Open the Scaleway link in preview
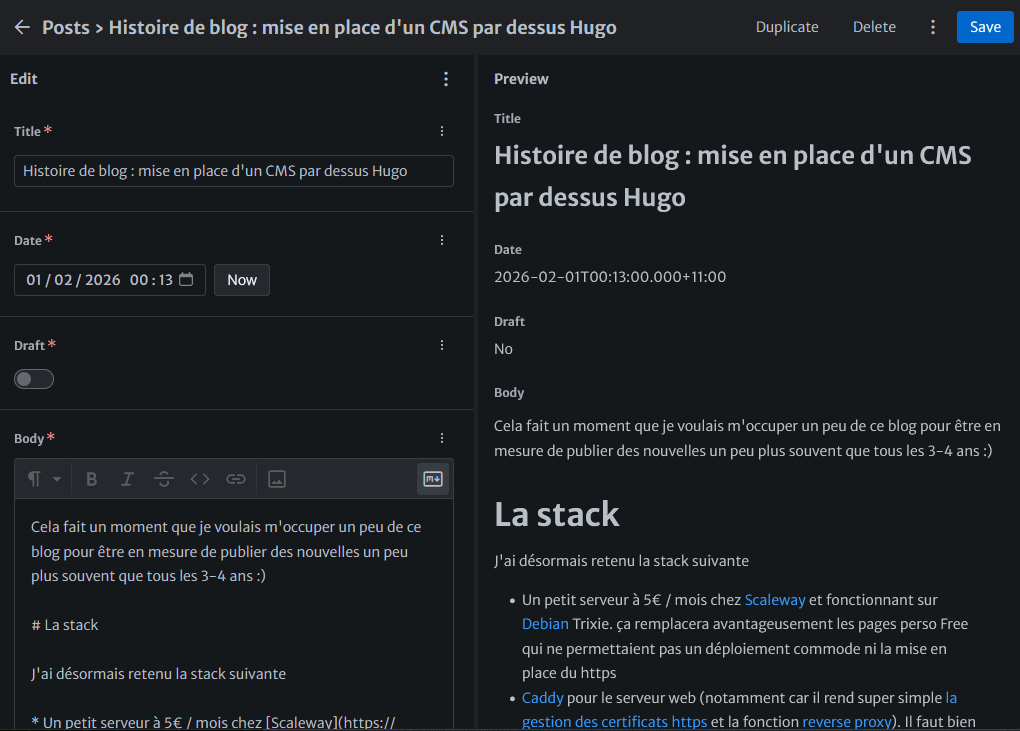 click(x=775, y=600)
